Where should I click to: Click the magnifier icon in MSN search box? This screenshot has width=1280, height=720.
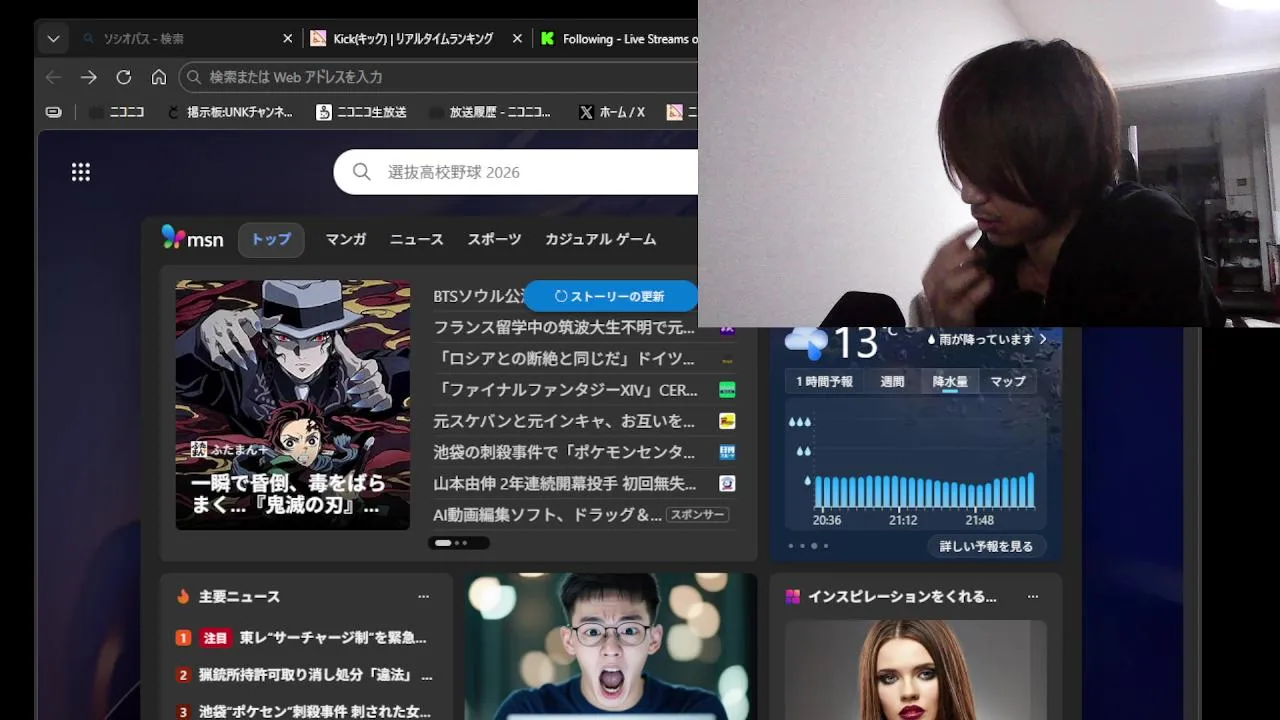pyautogui.click(x=362, y=172)
